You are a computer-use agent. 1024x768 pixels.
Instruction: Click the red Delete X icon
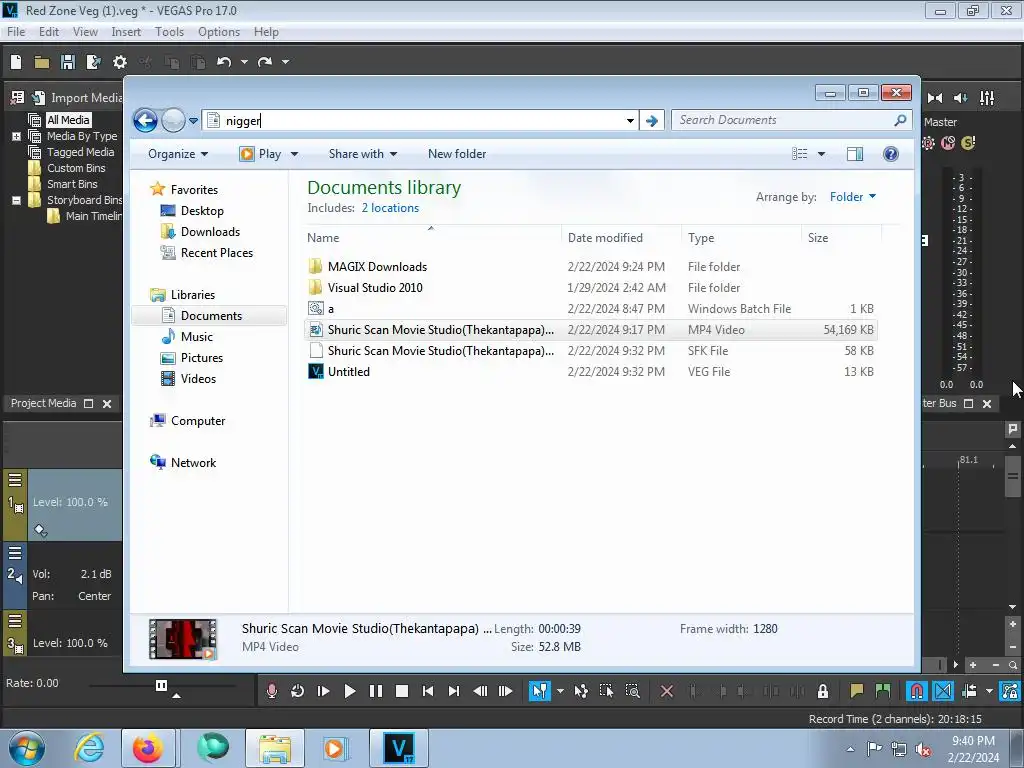click(667, 691)
